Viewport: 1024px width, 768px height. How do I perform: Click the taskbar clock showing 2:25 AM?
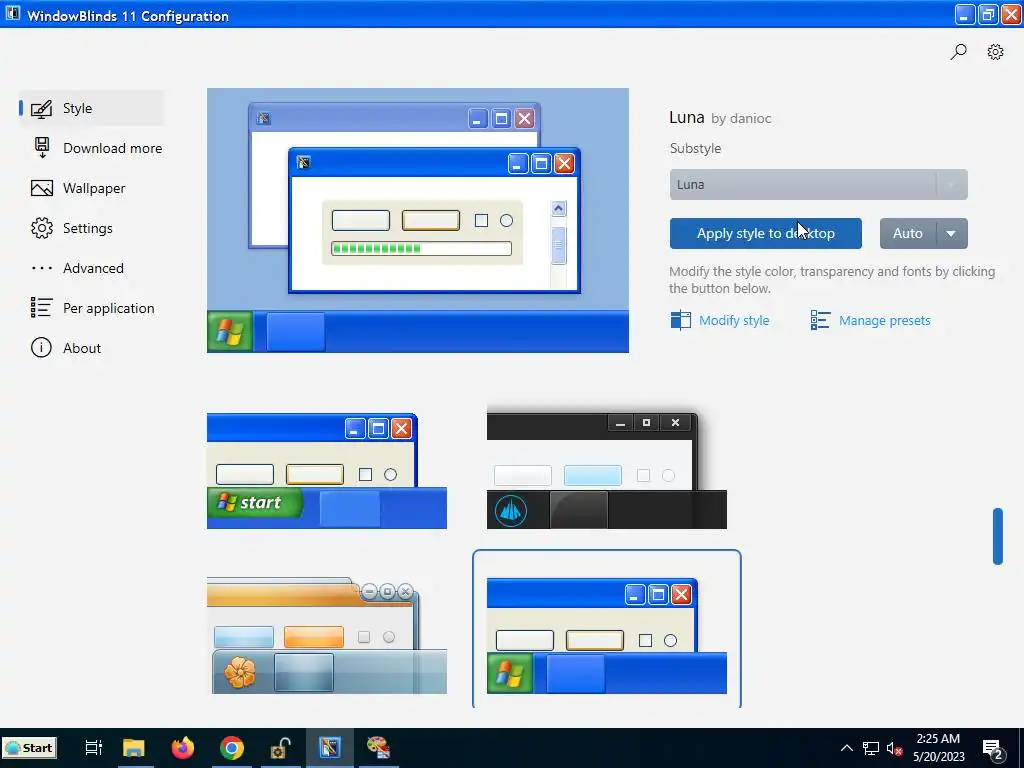(938, 748)
